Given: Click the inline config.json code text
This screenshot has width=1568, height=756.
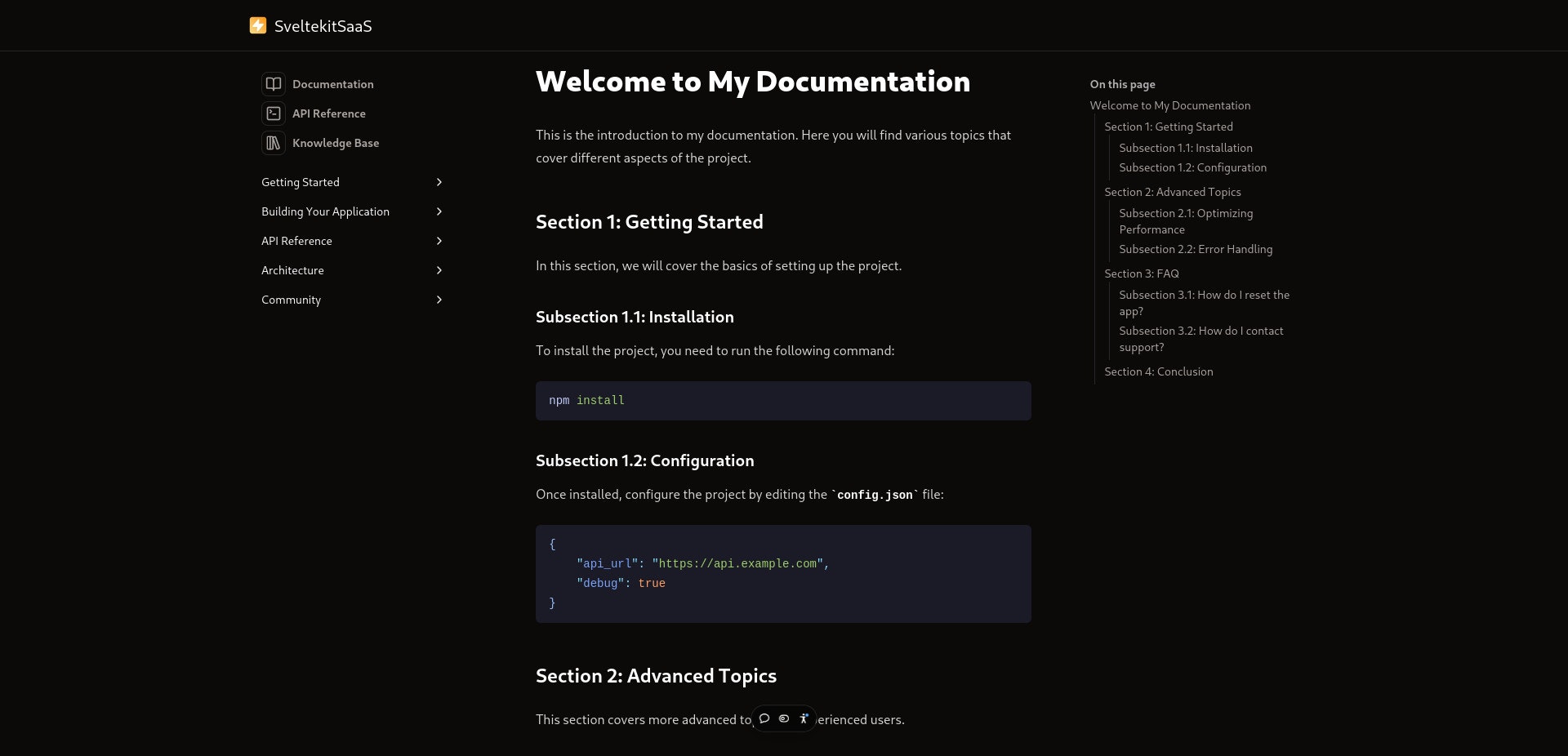Looking at the screenshot, I should [x=875, y=495].
